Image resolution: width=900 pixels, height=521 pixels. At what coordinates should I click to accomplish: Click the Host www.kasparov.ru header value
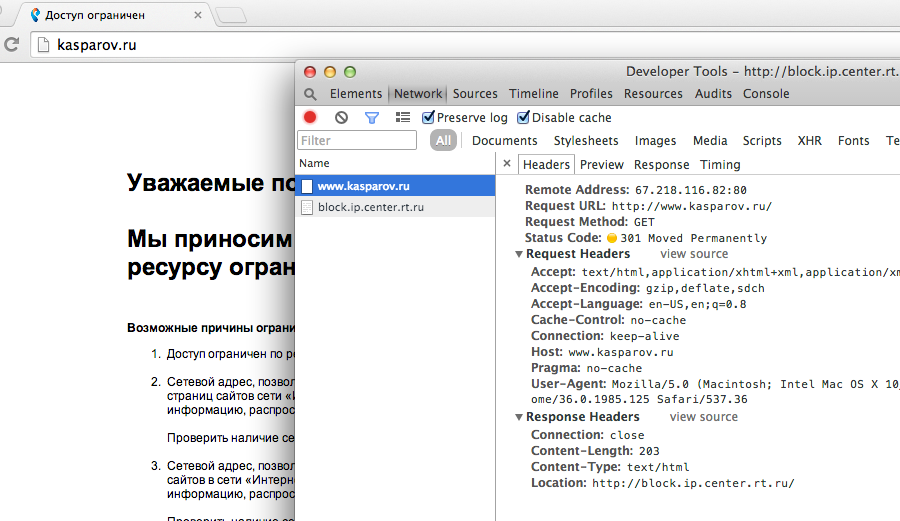[621, 352]
